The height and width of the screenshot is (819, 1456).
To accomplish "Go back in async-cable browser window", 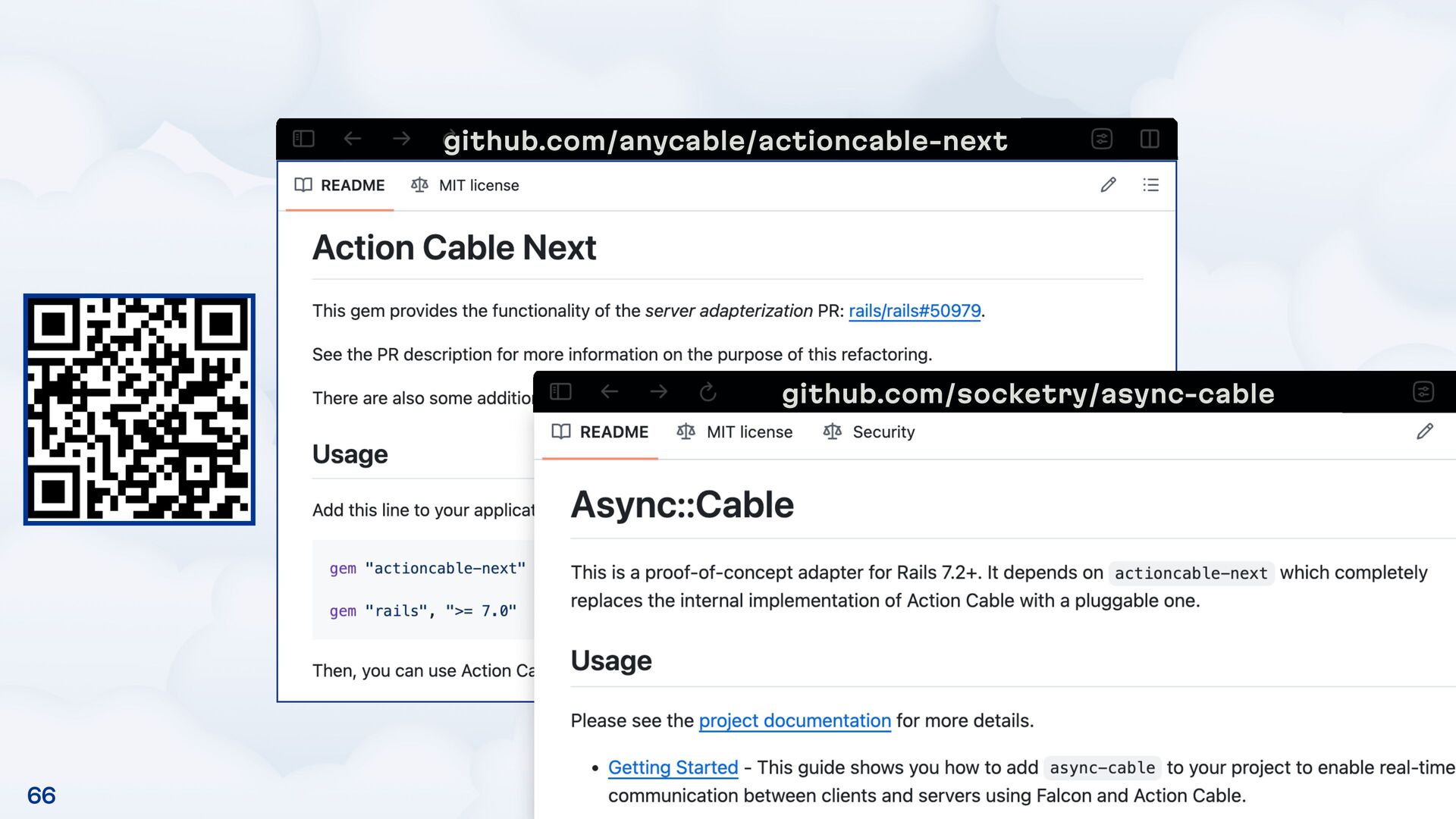I will click(610, 391).
